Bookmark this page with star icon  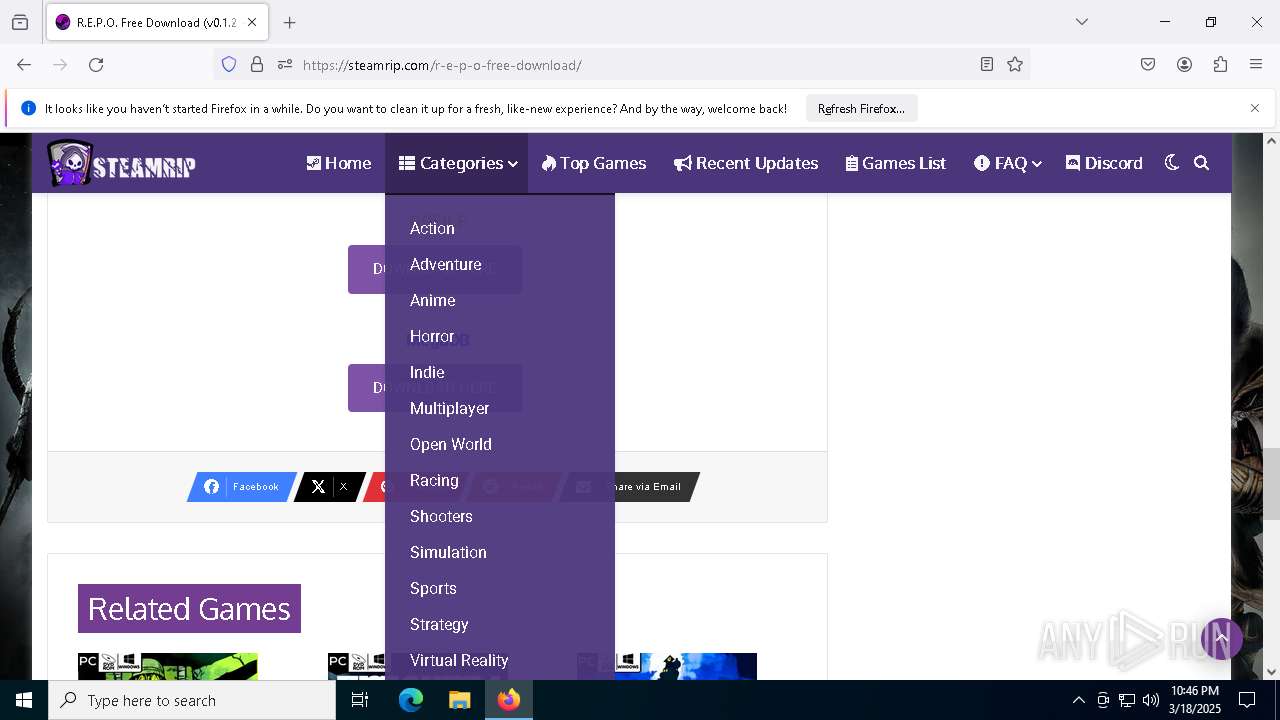coord(1015,64)
